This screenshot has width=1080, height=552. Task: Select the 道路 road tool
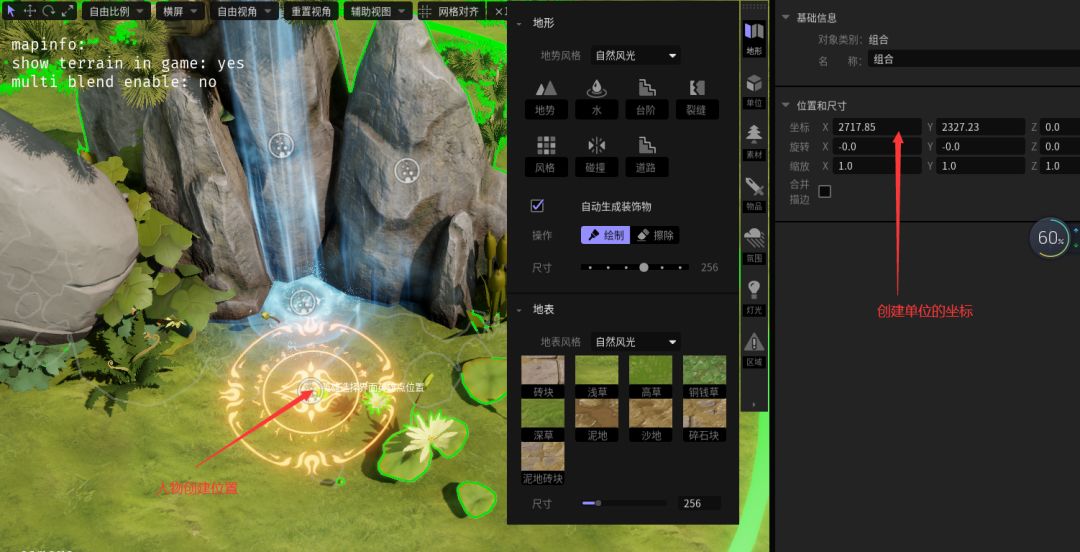click(647, 156)
